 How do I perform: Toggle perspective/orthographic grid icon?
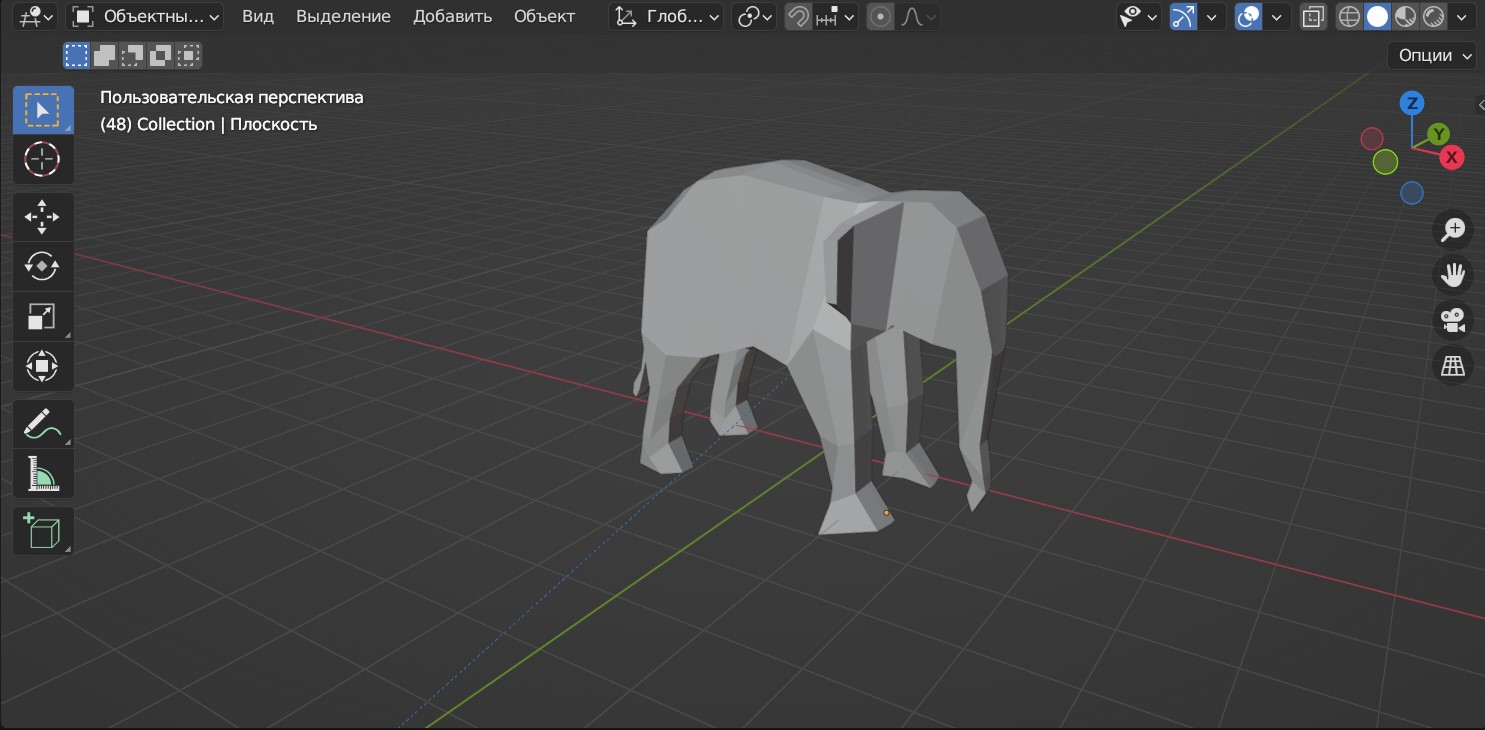click(1452, 367)
